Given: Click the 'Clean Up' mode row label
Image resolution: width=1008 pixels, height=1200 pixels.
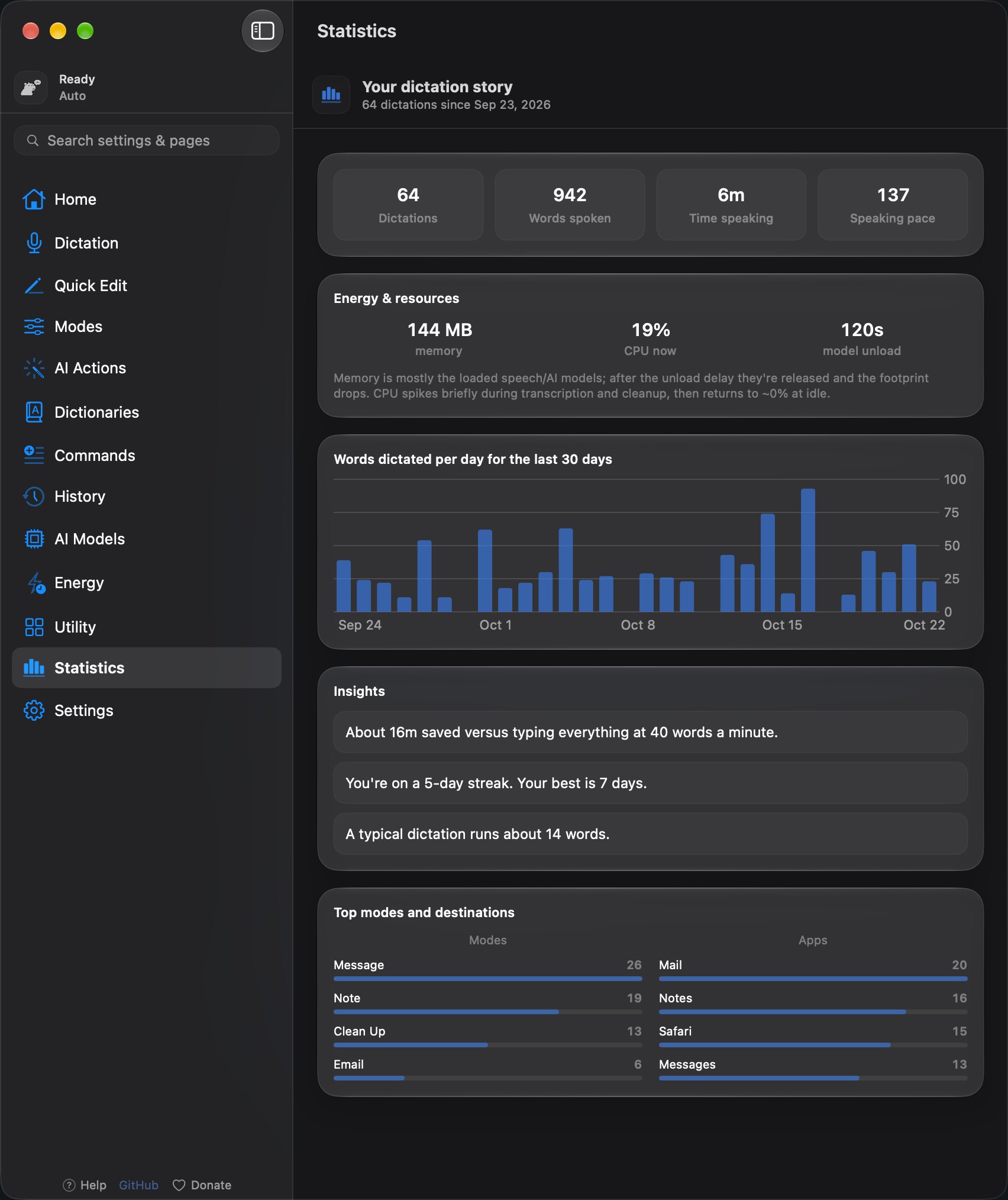Looking at the screenshot, I should click(359, 1031).
